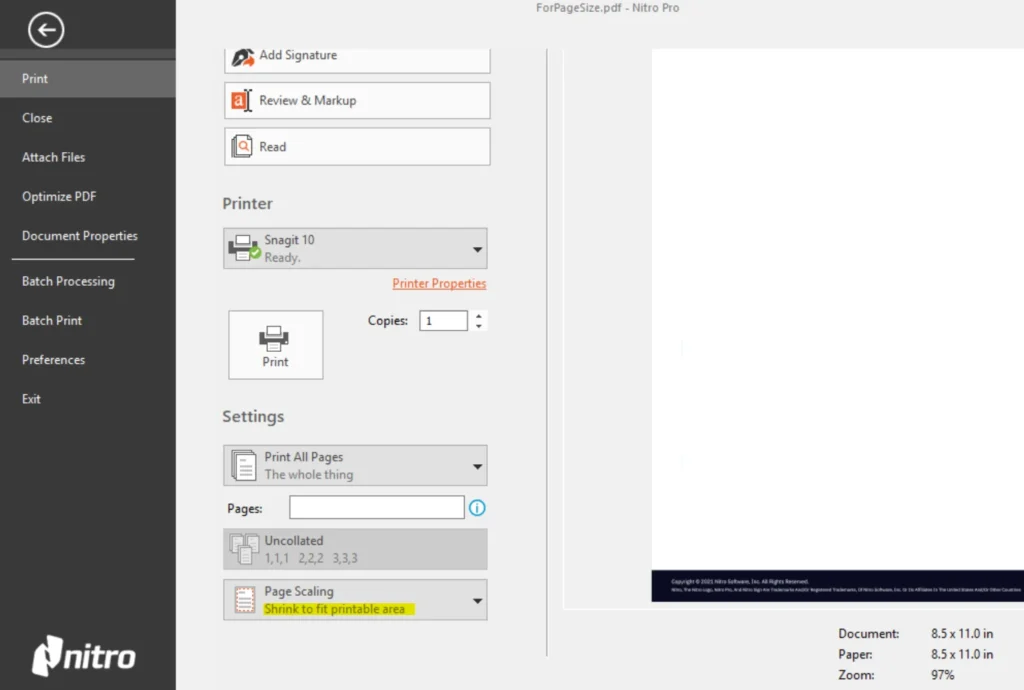Choose Close from the sidebar
Image resolution: width=1024 pixels, height=690 pixels.
tap(37, 118)
